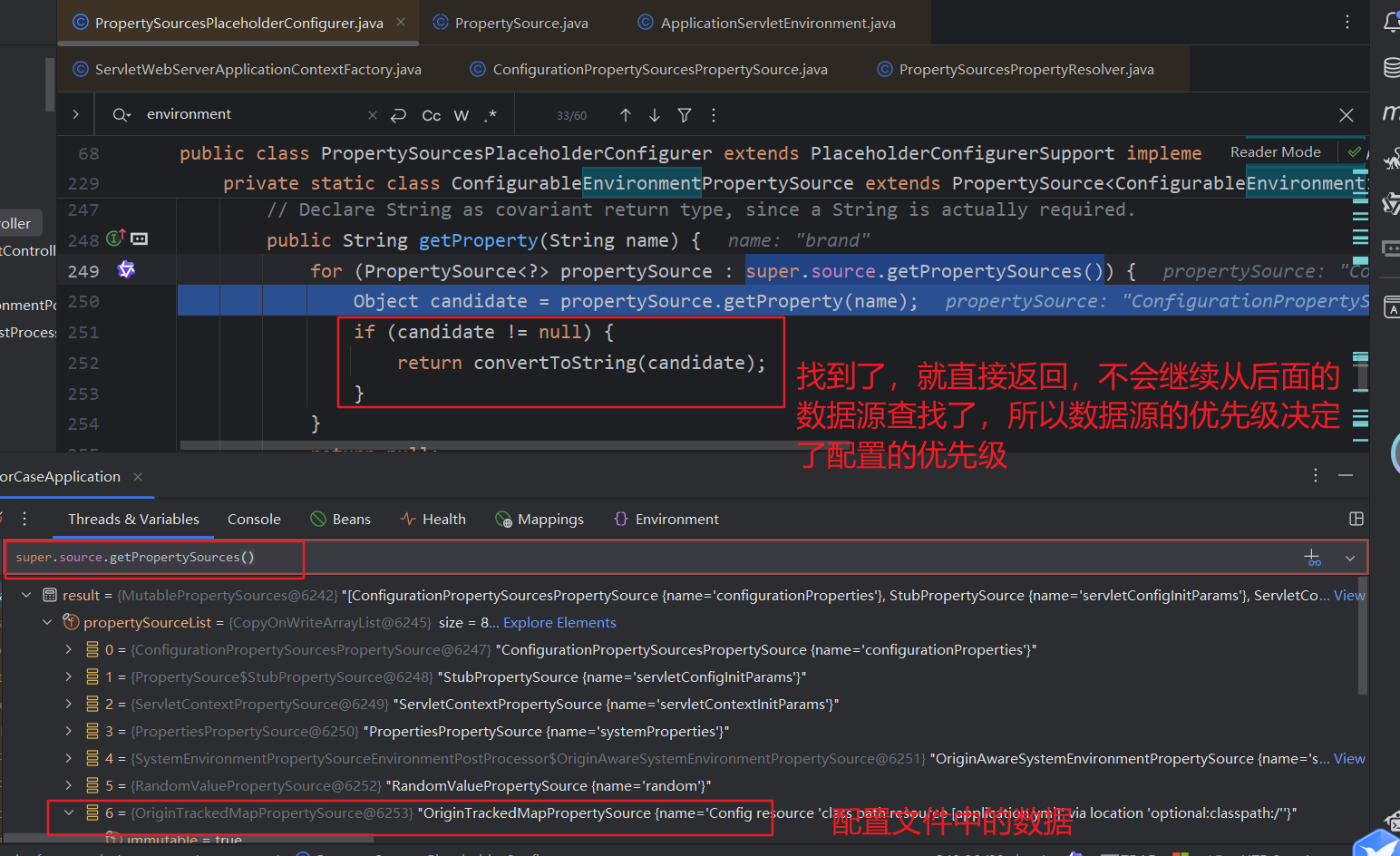
Task: Open the search filter options funnel
Action: [685, 114]
